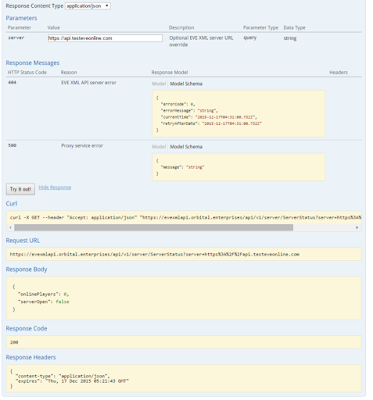The height and width of the screenshot is (400, 373).
Task: Click the Request URL text box
Action: pos(184,254)
